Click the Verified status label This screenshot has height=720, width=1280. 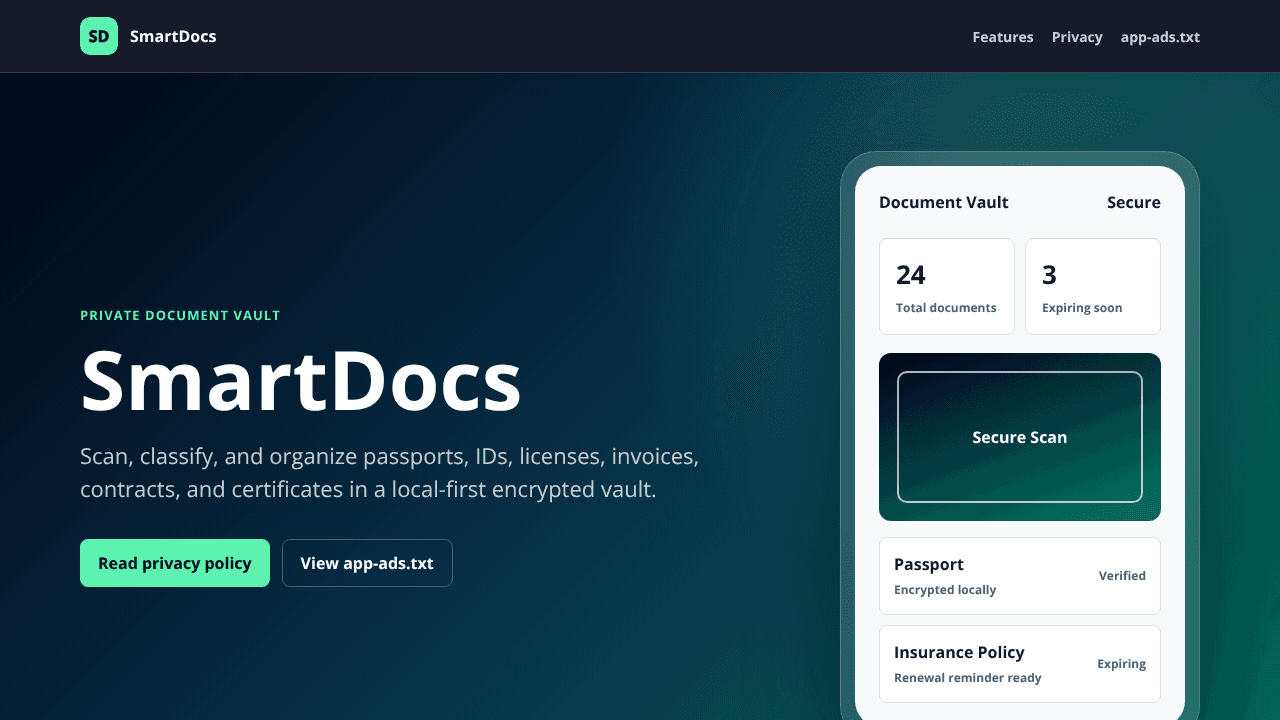(1122, 576)
